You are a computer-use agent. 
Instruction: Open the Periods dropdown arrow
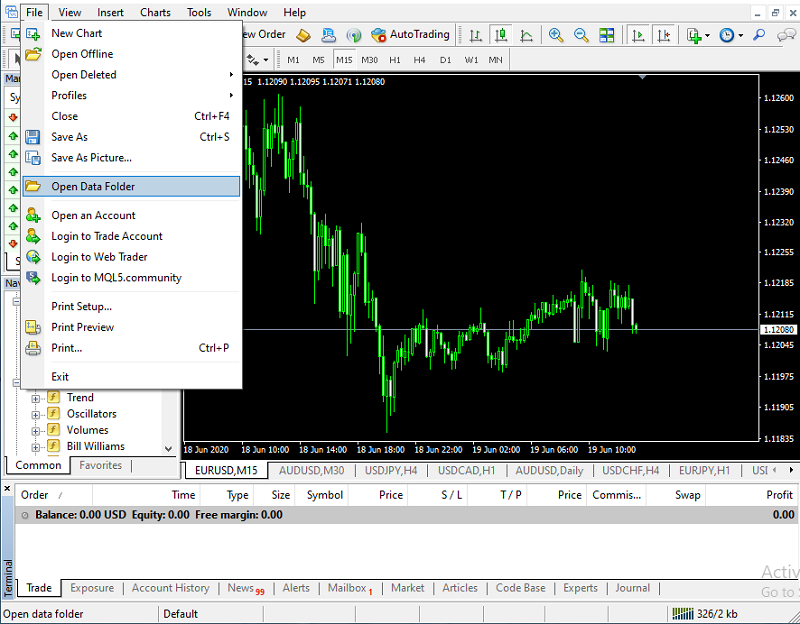point(740,35)
